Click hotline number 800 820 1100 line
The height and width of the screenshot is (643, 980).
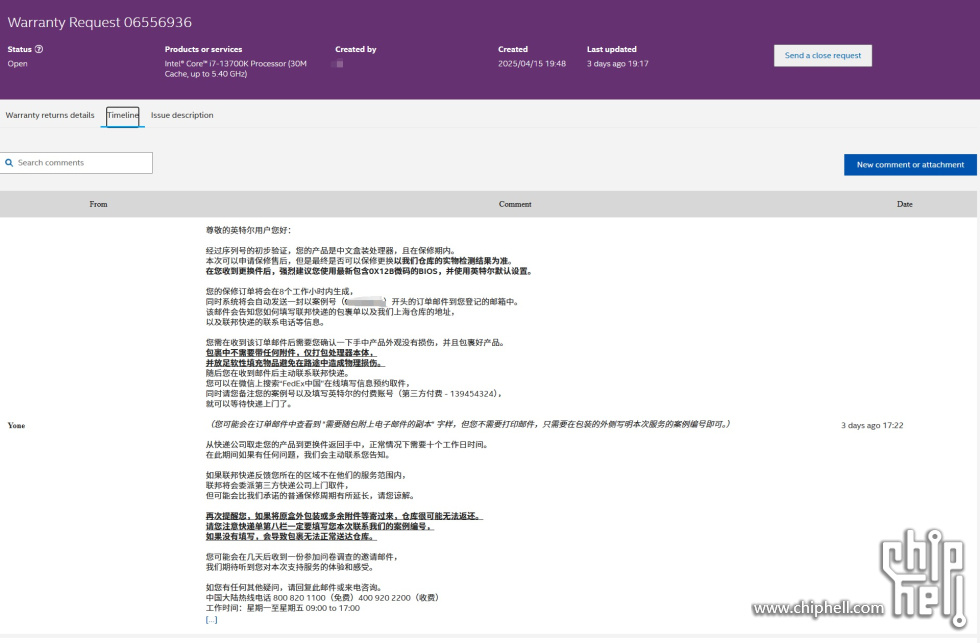pos(322,598)
